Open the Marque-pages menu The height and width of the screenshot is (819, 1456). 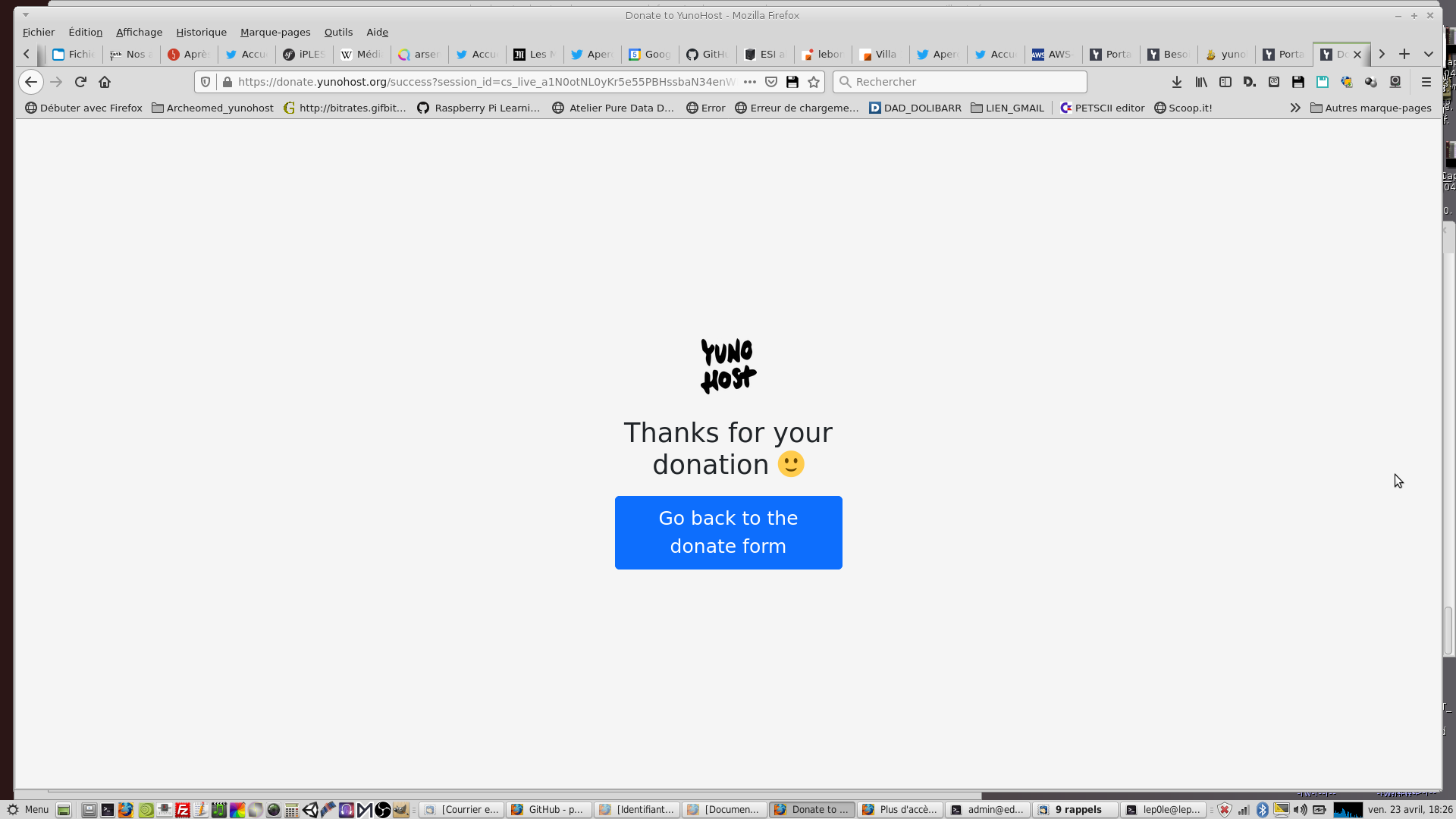click(275, 32)
